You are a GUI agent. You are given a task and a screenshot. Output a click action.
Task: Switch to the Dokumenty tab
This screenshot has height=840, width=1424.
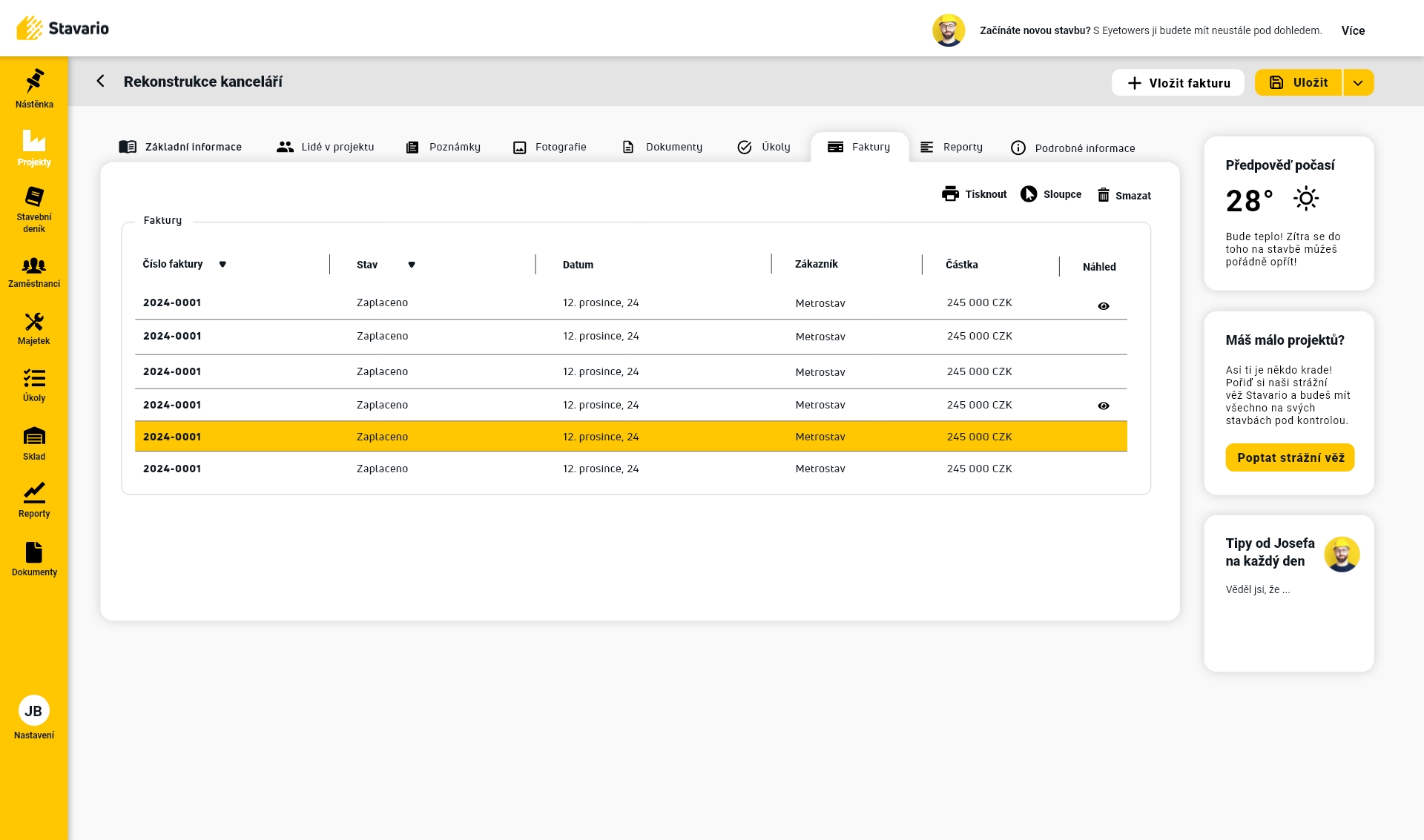click(x=662, y=147)
